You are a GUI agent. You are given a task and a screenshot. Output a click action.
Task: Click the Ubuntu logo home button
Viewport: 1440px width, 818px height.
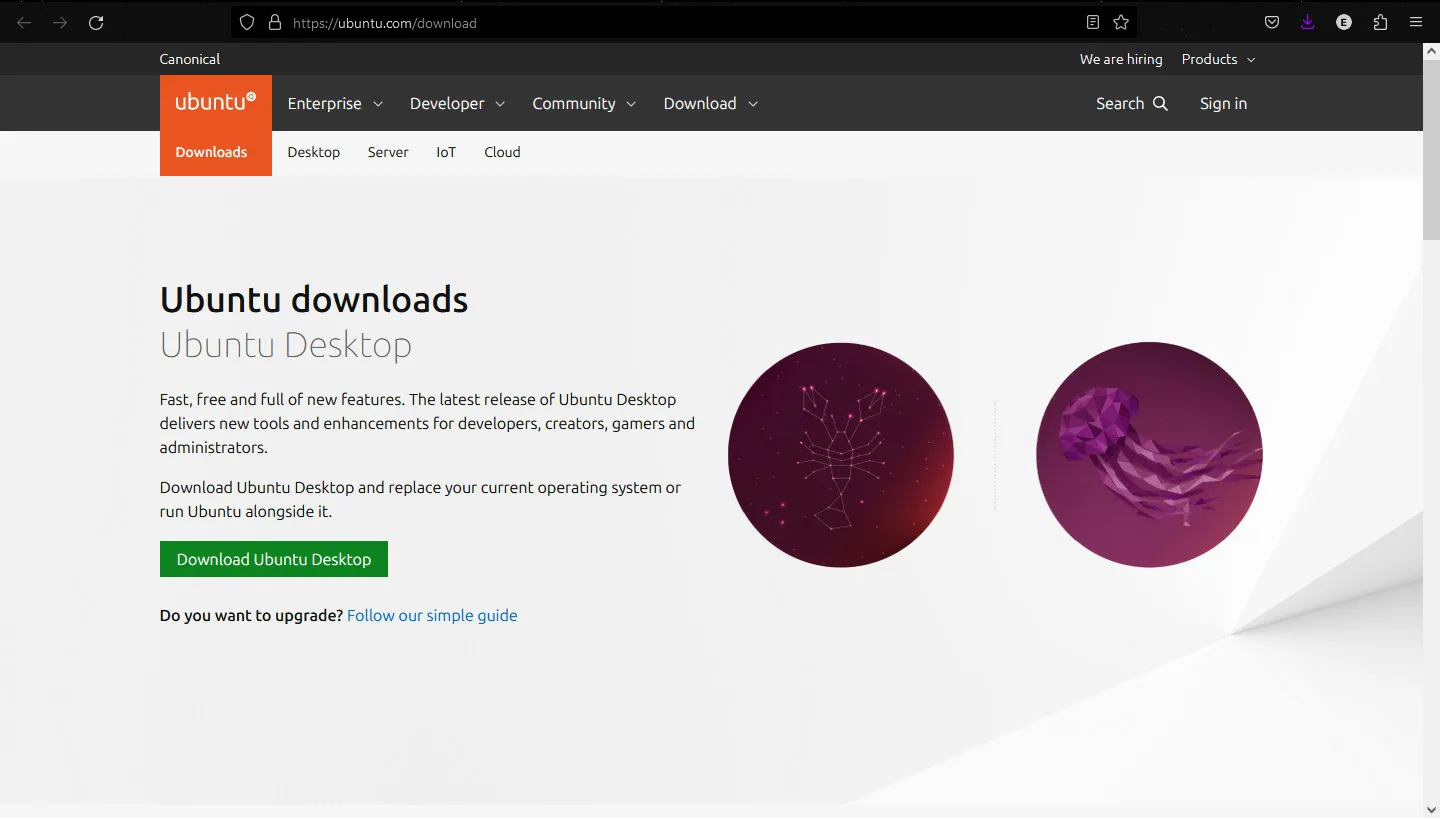215,102
